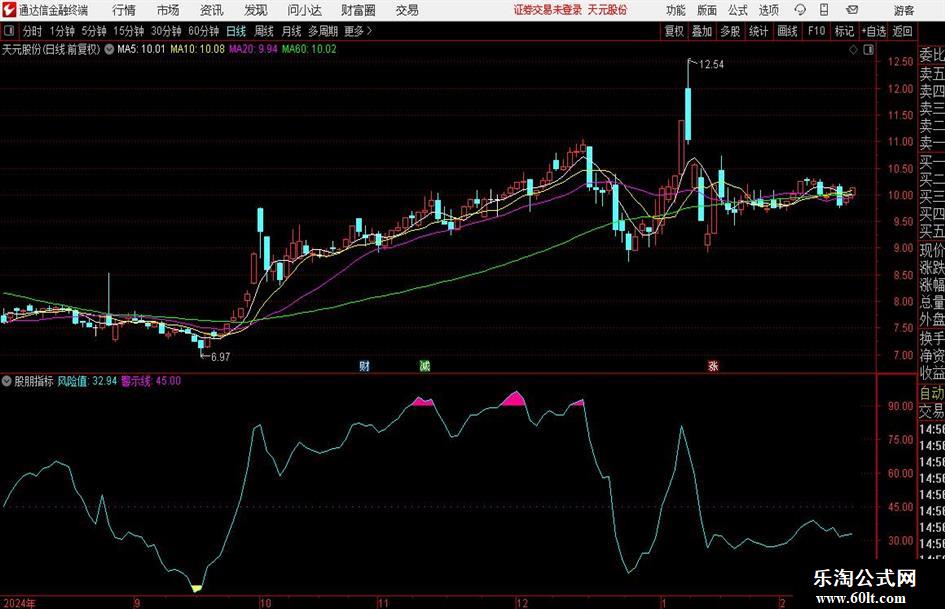Open the F10 company info button
This screenshot has height=609, width=945.
point(817,31)
